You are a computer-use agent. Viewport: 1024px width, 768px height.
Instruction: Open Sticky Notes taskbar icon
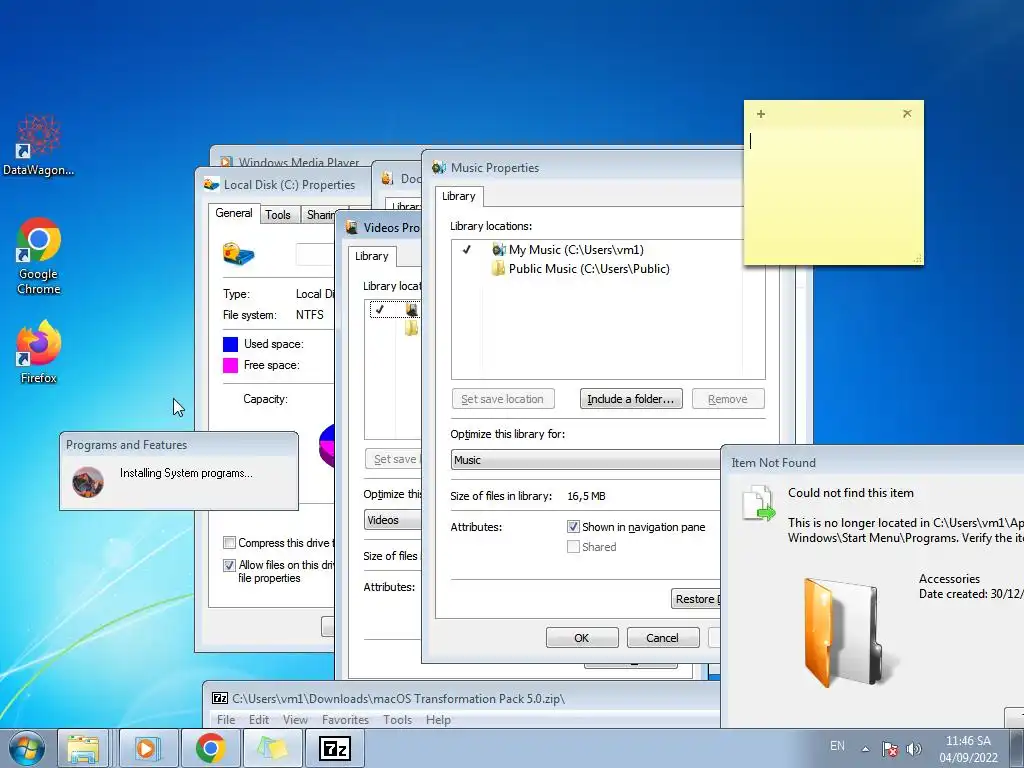[272, 748]
